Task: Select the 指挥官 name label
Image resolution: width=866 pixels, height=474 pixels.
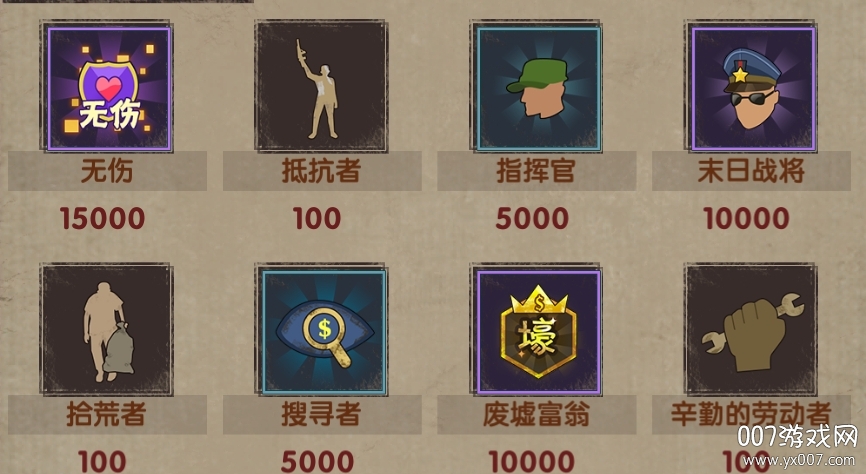Action: [x=536, y=171]
